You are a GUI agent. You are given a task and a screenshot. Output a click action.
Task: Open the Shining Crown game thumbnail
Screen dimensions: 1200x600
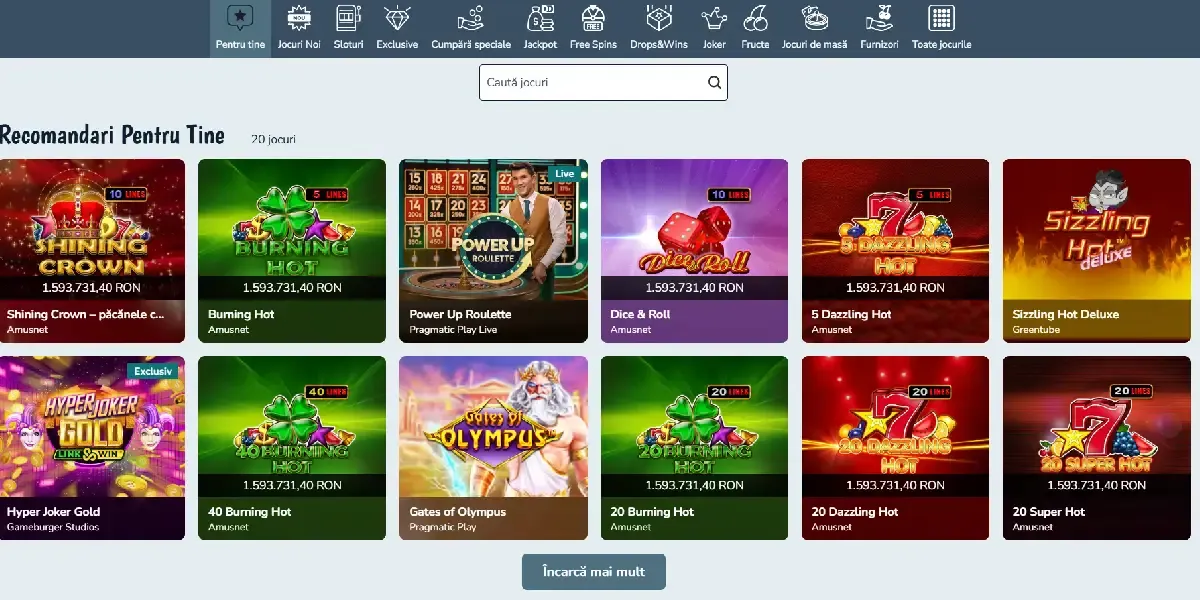tap(92, 251)
